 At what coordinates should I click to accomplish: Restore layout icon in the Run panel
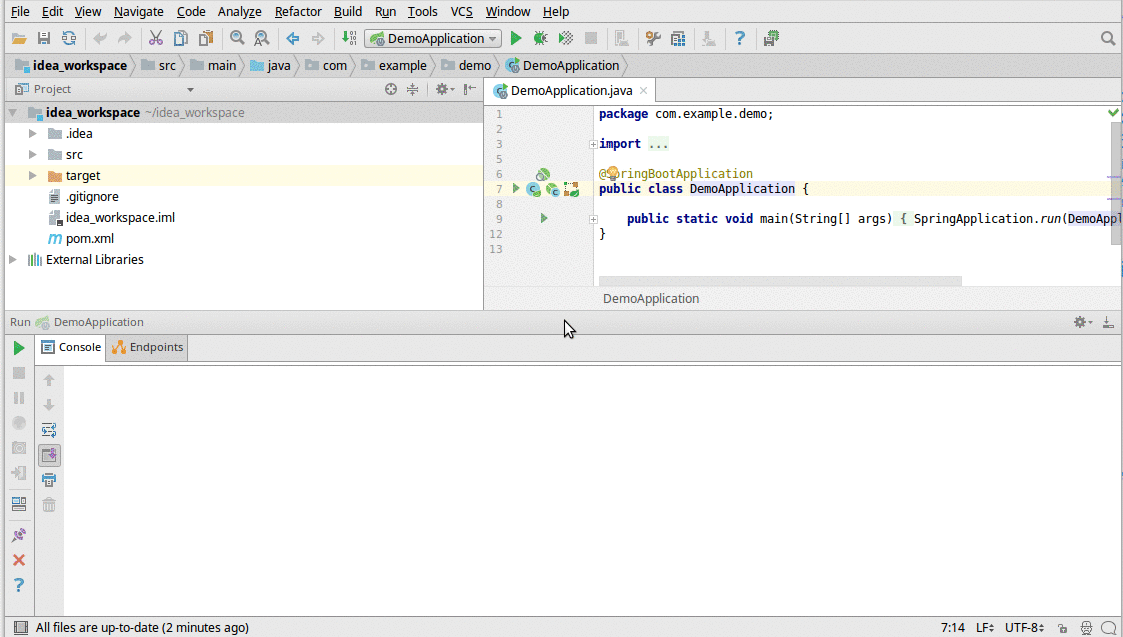19,504
